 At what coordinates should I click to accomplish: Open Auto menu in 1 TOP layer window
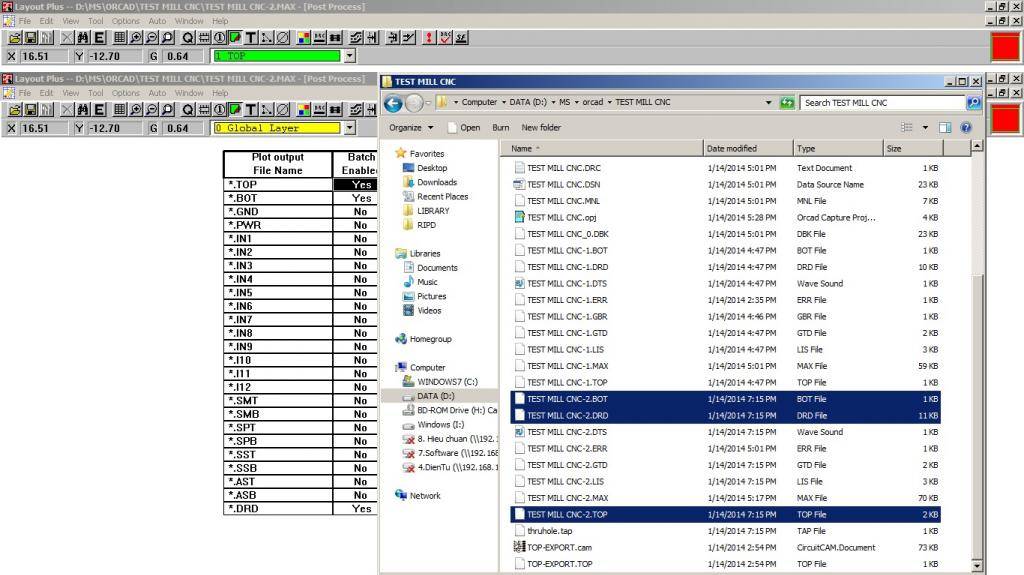(157, 21)
